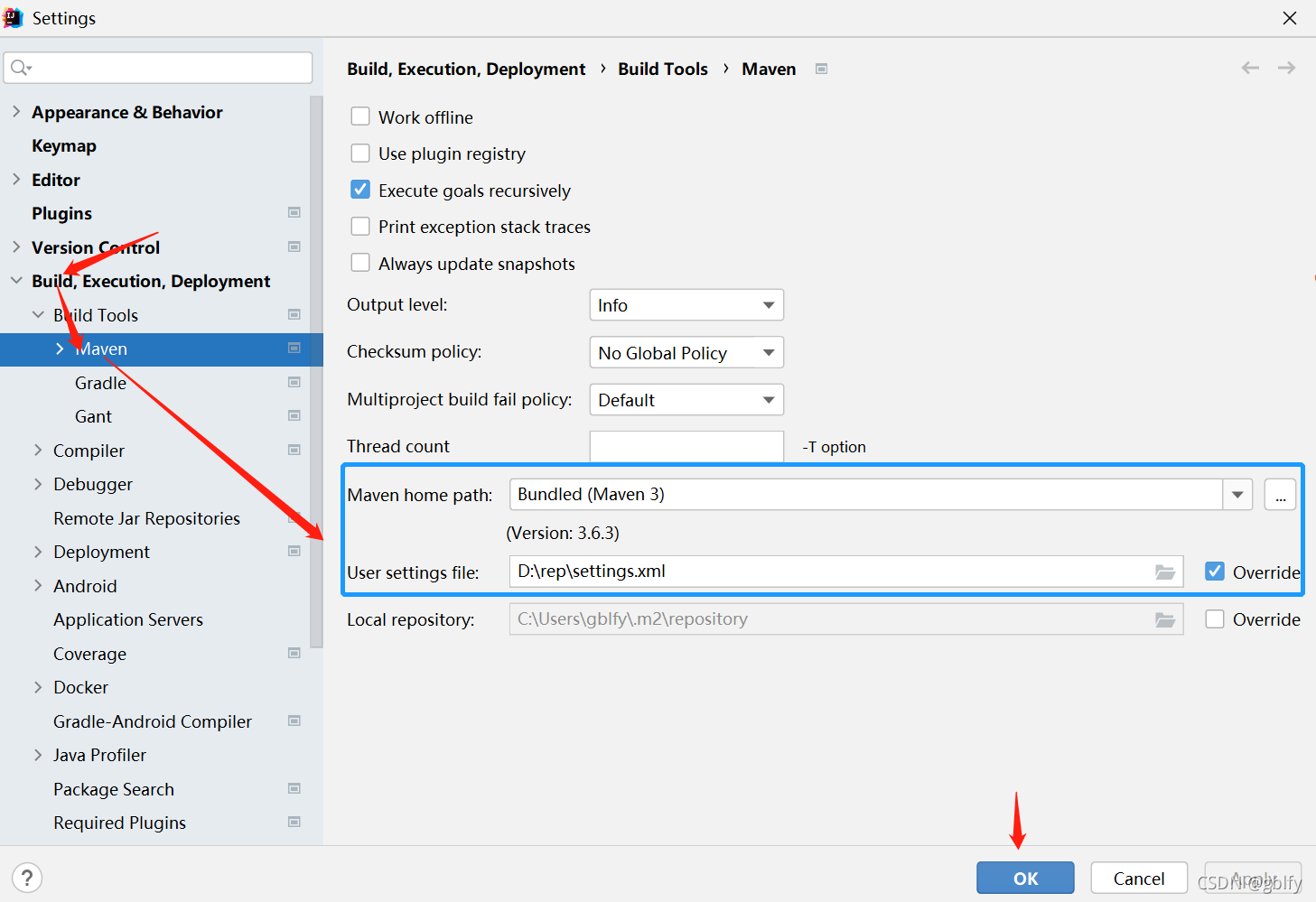Viewport: 1316px width, 902px height.
Task: Click the project-level icon on the Maven row
Action: (294, 348)
